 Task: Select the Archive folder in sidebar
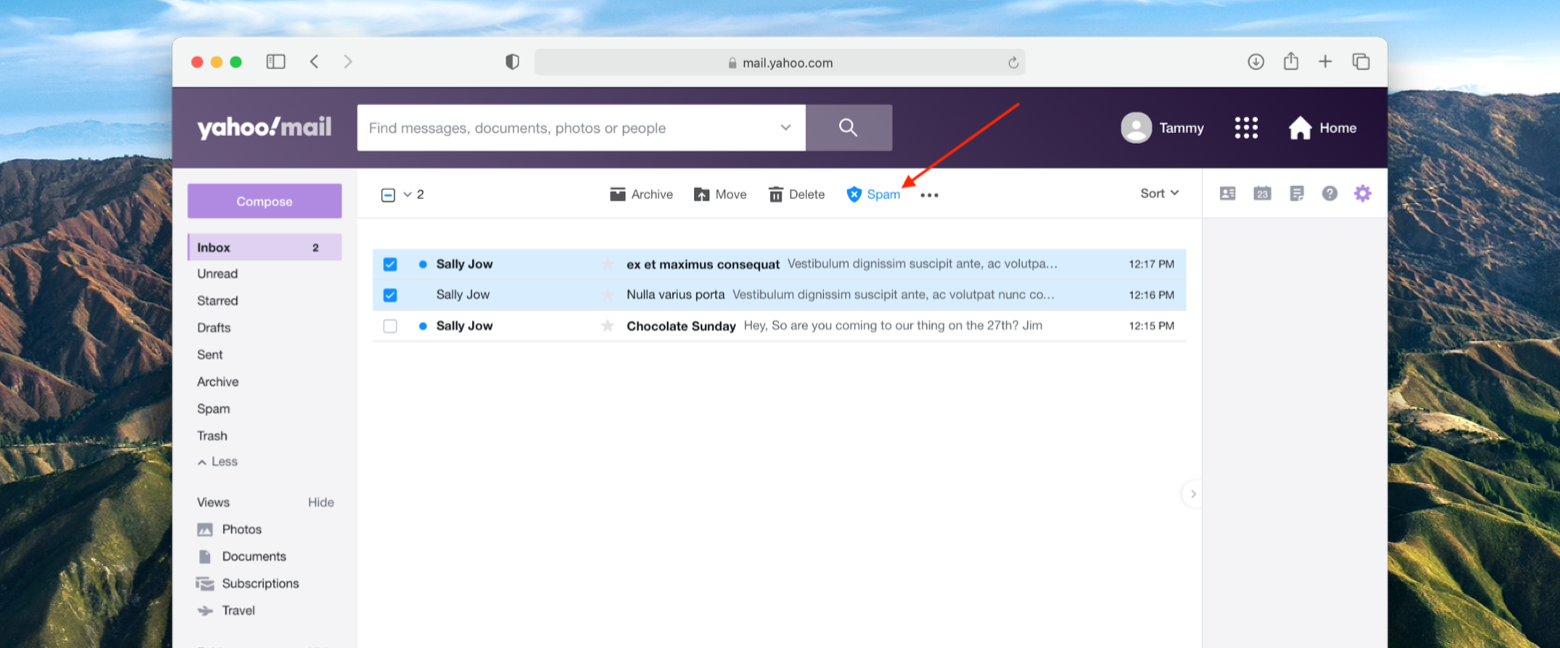[218, 382]
